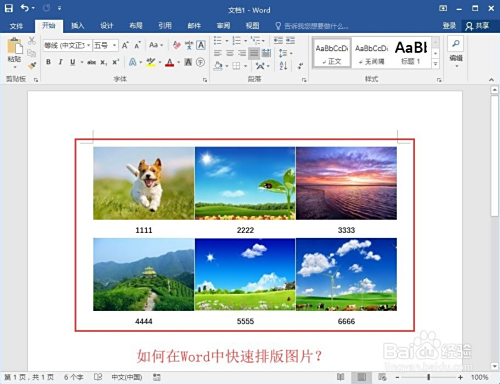This screenshot has height=384, width=500.
Task: Expand the Styles gallery more arrow
Action: pos(435,64)
